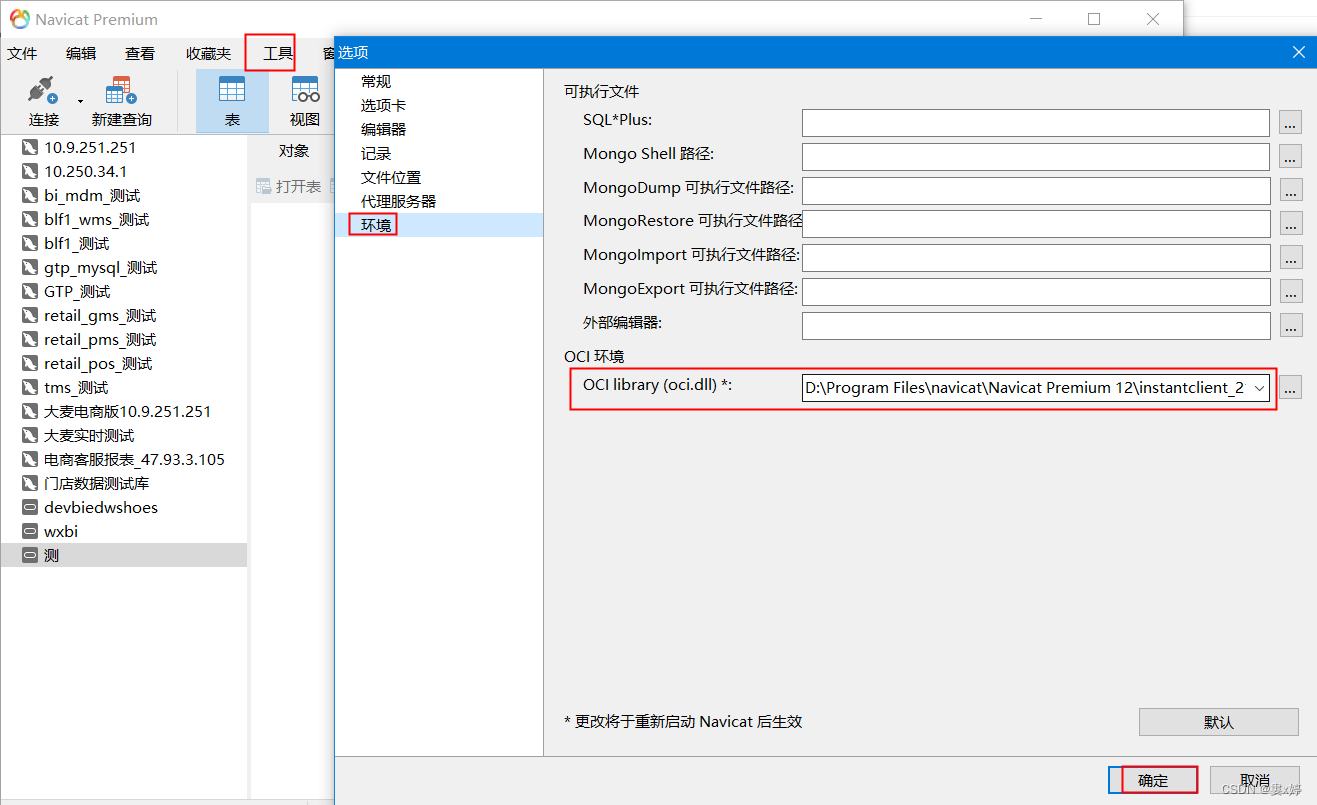Maximize the Navicat Premium window
Viewport: 1317px width, 805px height.
coord(1094,19)
